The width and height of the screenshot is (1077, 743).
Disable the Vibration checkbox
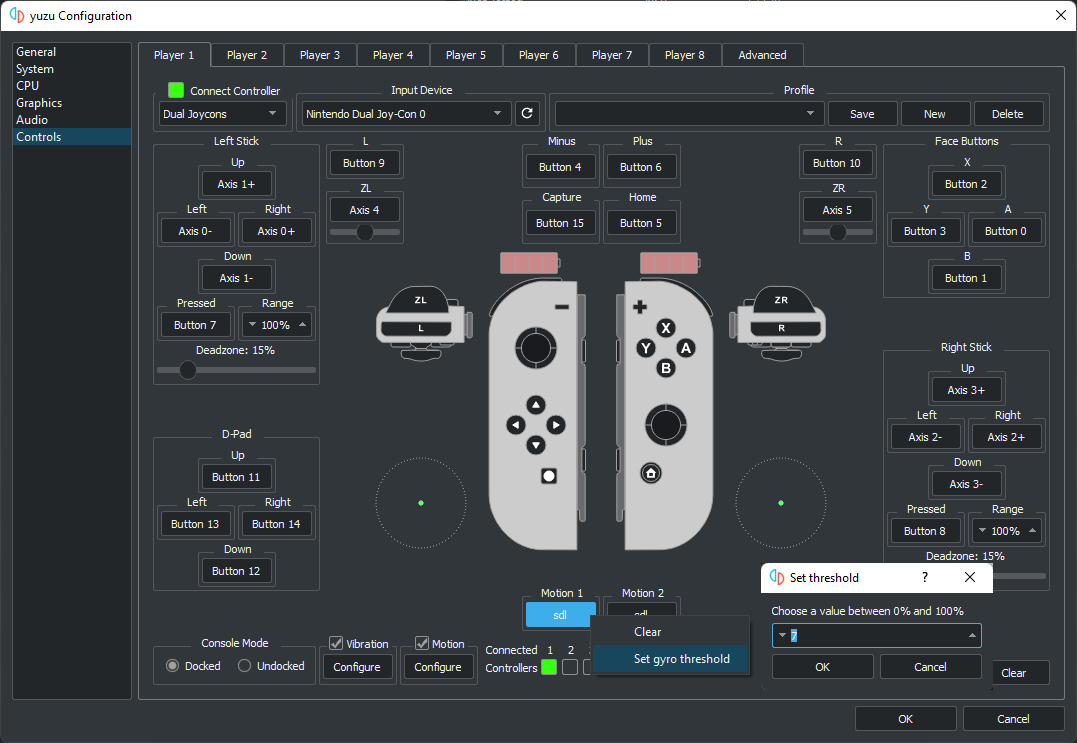336,643
